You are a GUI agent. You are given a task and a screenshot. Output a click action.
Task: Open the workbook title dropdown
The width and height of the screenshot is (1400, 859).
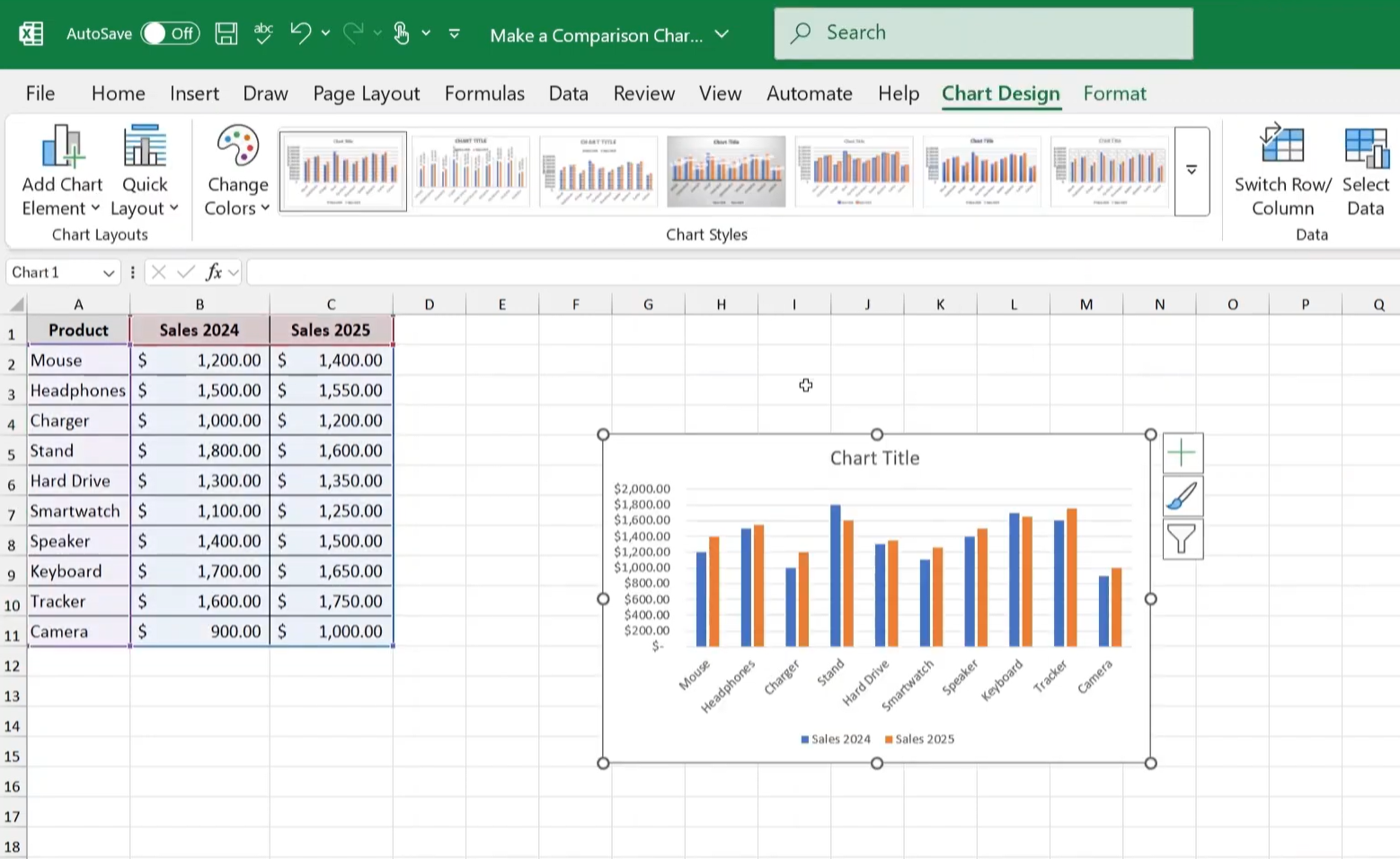click(x=722, y=35)
